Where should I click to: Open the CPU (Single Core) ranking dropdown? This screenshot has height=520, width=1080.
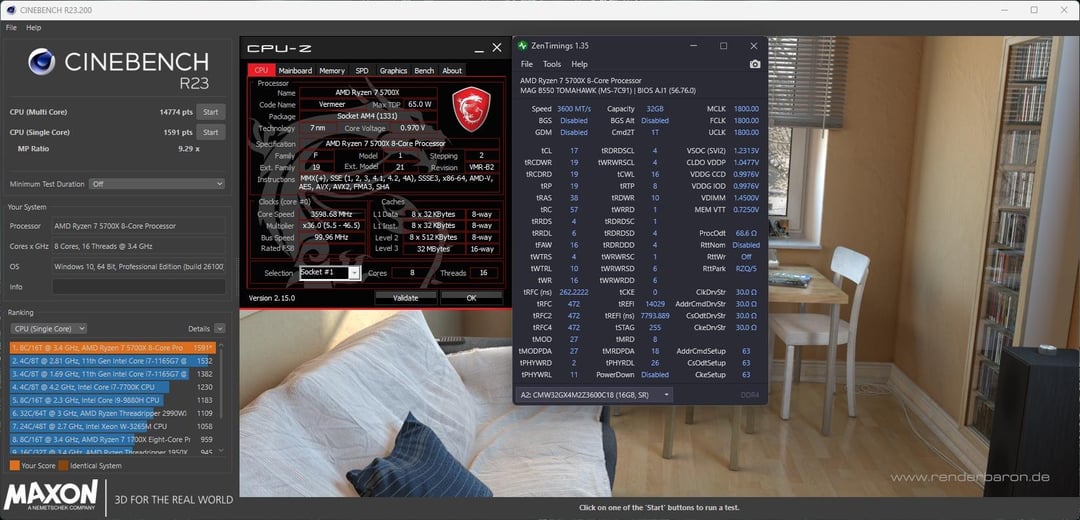50,329
